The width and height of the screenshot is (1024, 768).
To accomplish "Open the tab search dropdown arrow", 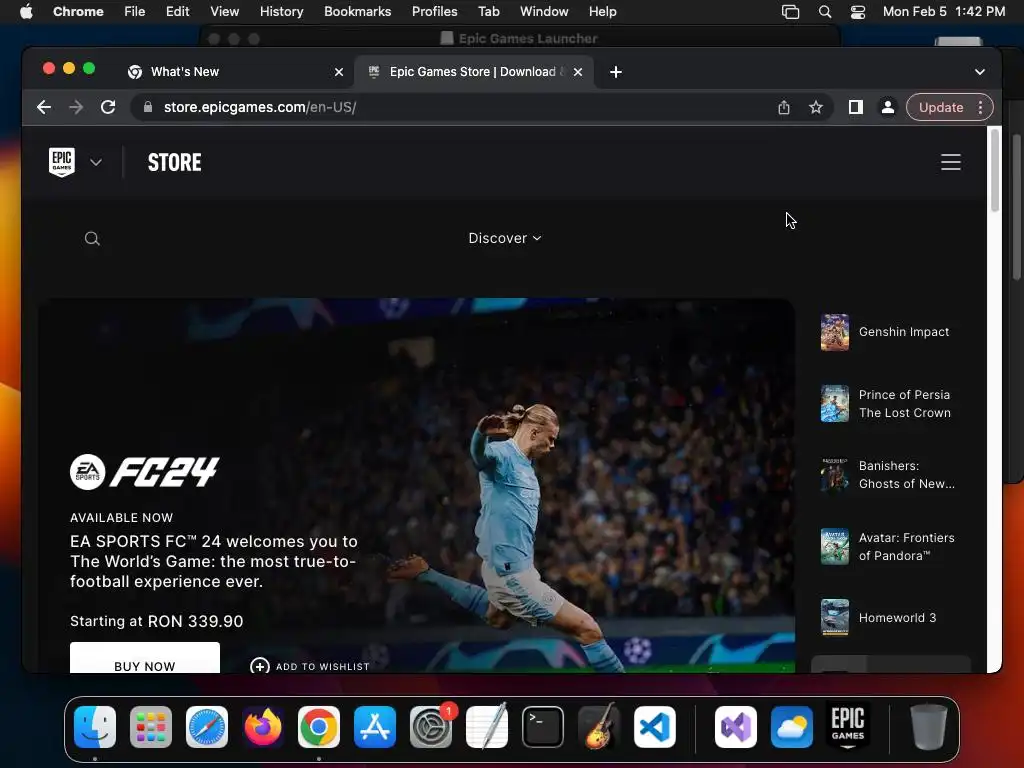I will click(x=980, y=72).
